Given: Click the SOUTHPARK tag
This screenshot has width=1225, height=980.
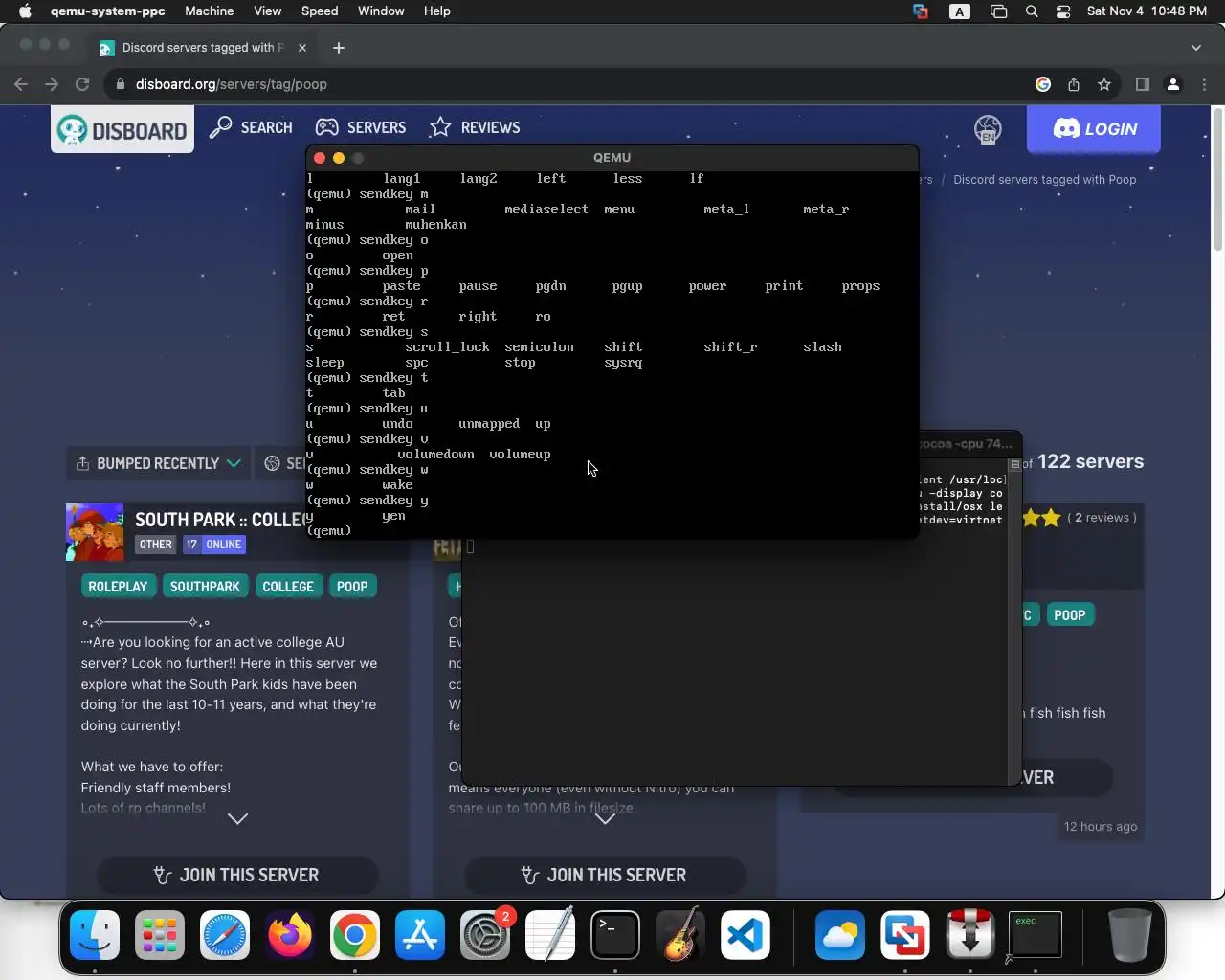Looking at the screenshot, I should [205, 587].
